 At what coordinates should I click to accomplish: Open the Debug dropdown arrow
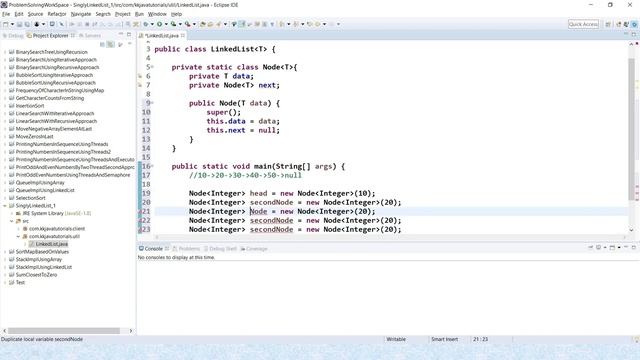click(152, 24)
